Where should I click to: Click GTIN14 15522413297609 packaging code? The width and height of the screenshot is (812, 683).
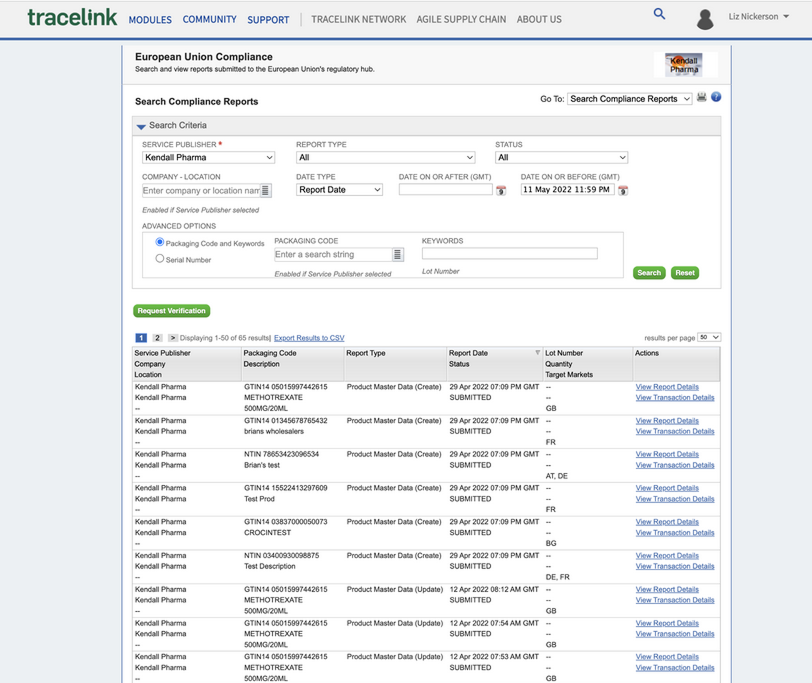(285, 488)
